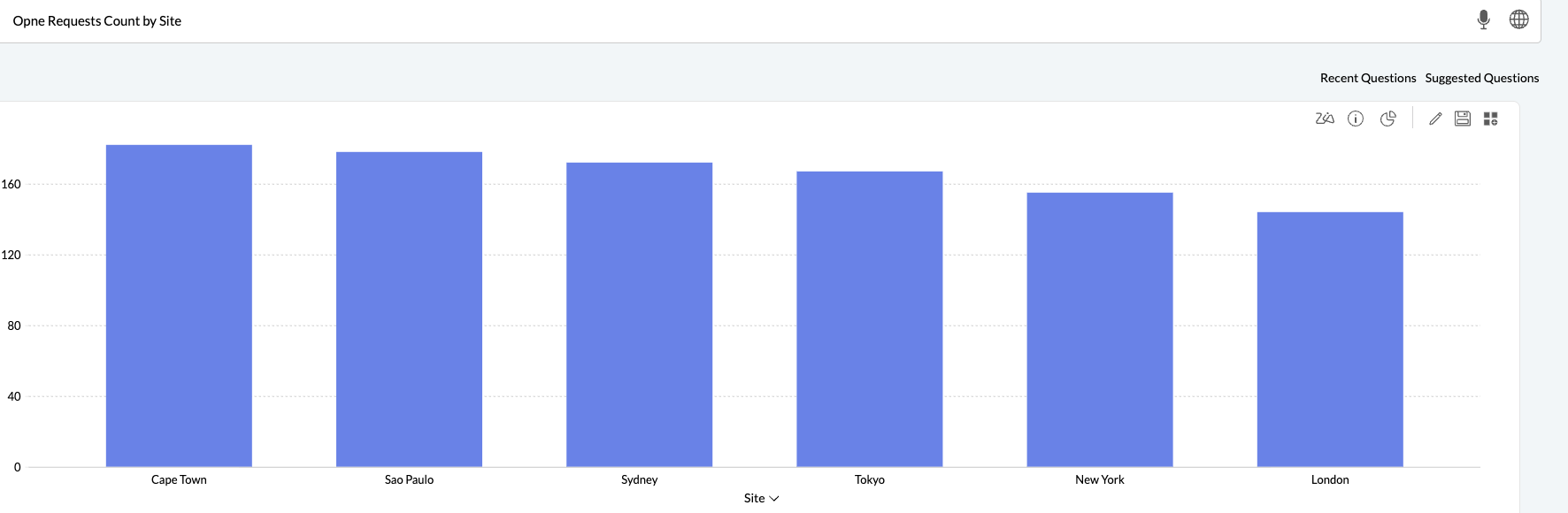Open Suggested Questions
Image resolution: width=1568 pixels, height=513 pixels.
tap(1482, 78)
